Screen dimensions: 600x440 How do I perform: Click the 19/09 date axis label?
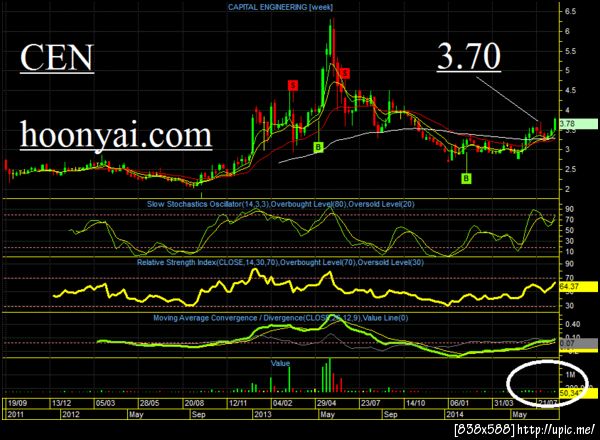[x=18, y=403]
